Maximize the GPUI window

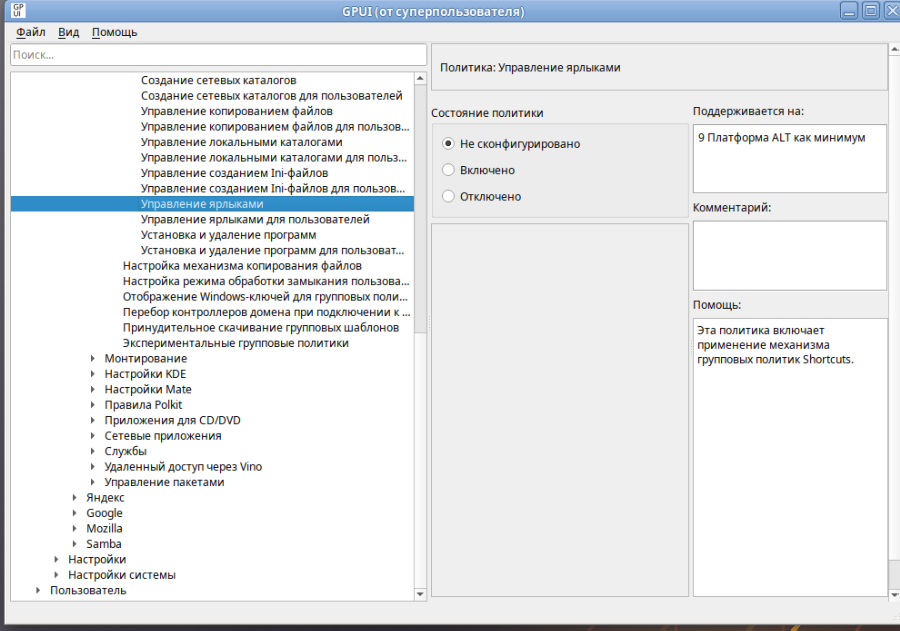tap(871, 10)
